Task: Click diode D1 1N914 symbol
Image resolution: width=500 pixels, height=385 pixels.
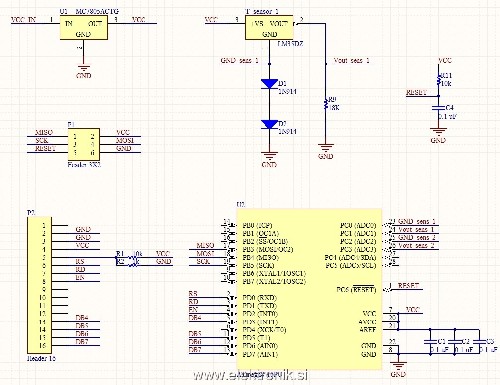Action: (269, 84)
